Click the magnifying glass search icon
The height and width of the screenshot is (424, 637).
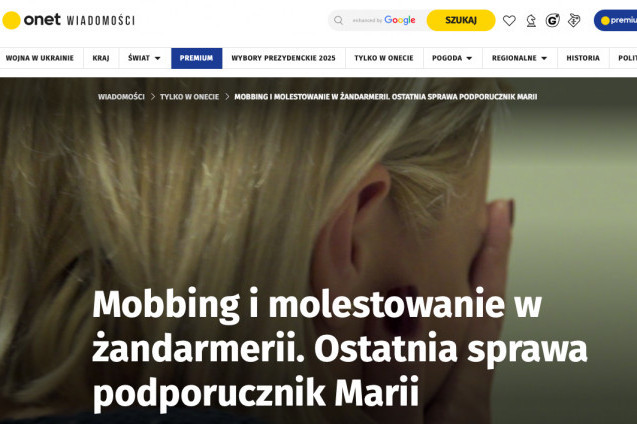[338, 20]
